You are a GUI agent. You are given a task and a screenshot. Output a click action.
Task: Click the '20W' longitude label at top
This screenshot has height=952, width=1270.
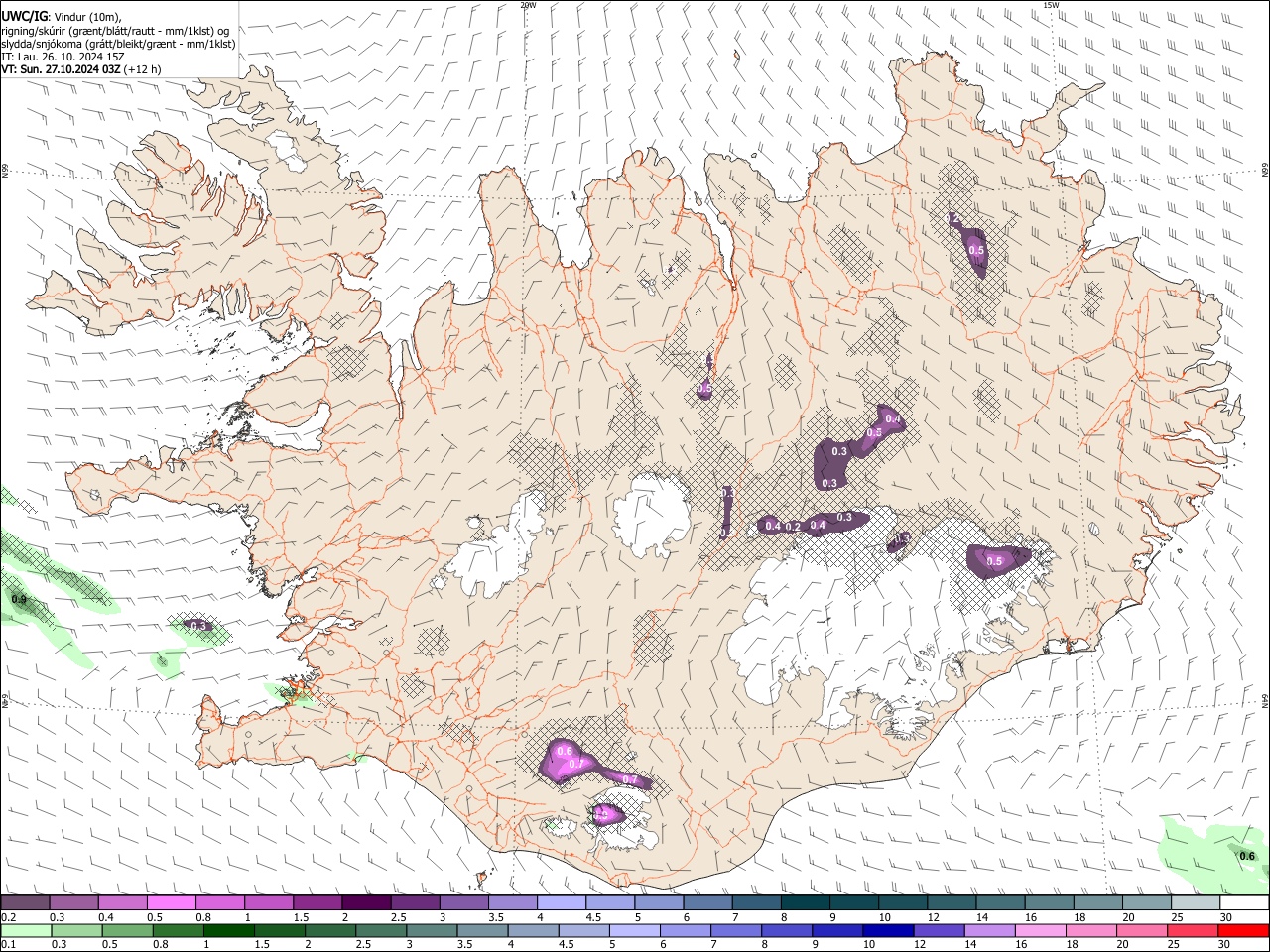[x=528, y=5]
